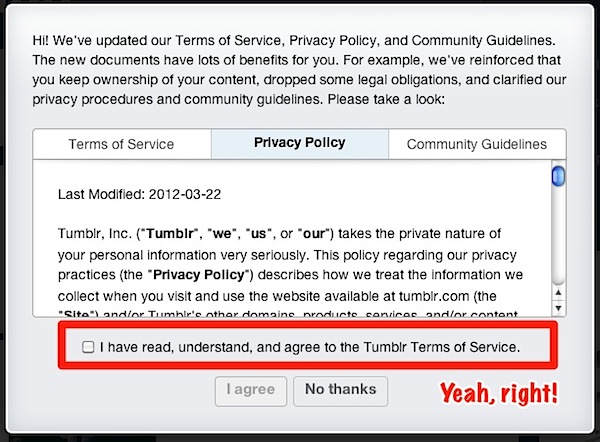Click the I agree button

click(251, 391)
